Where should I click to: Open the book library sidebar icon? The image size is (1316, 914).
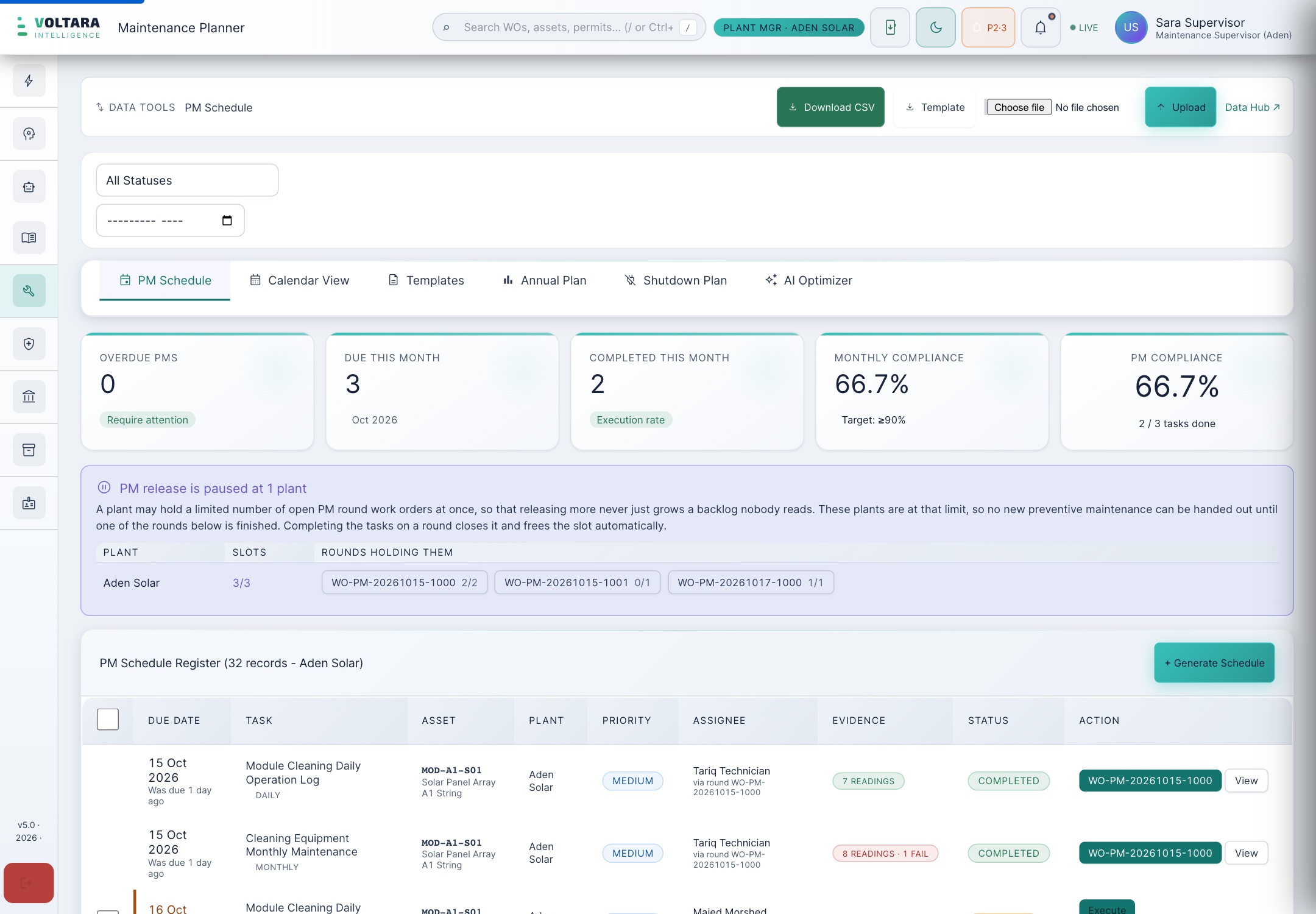[x=29, y=238]
